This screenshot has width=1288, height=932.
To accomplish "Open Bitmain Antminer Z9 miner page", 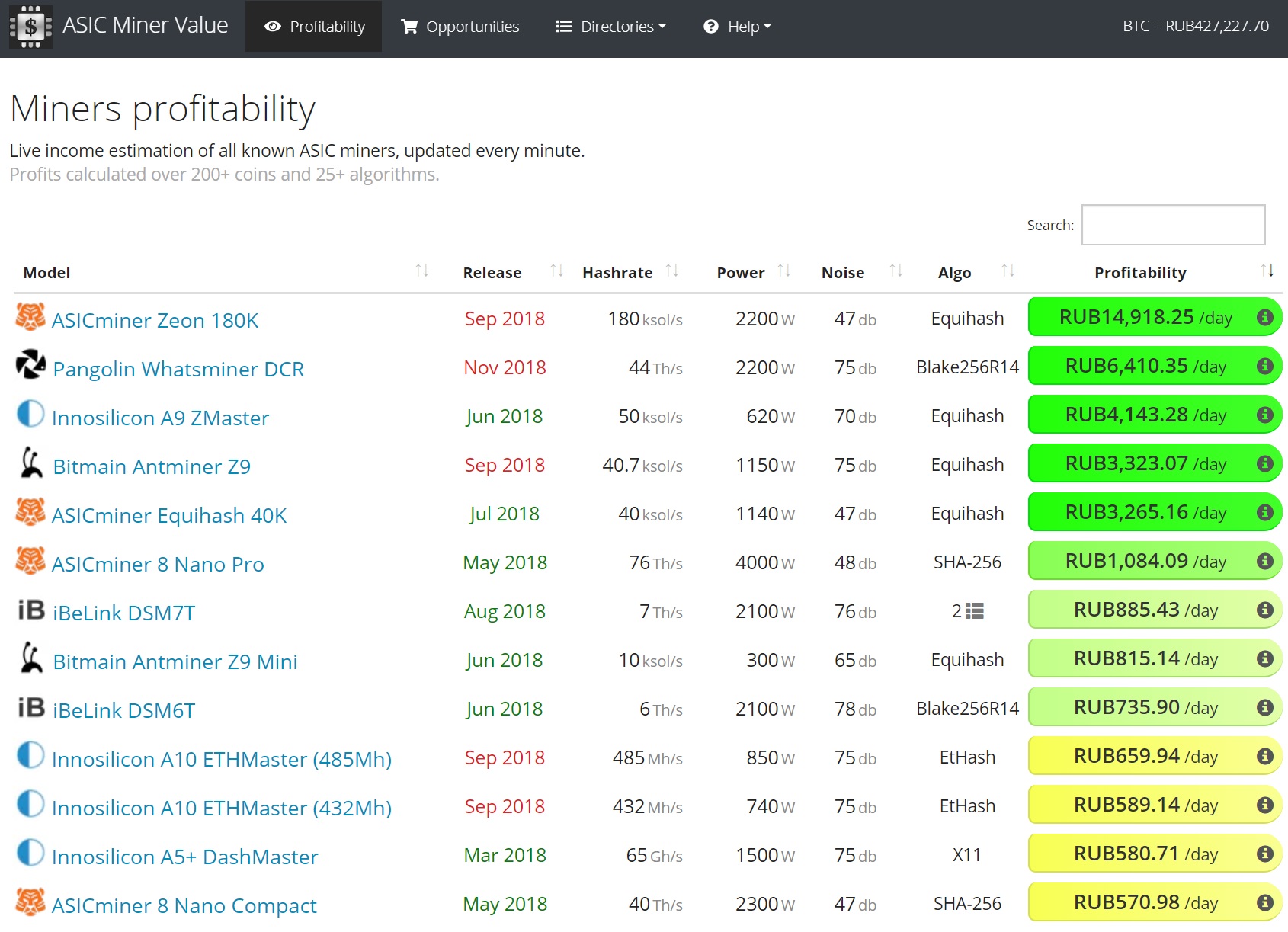I will [x=152, y=466].
